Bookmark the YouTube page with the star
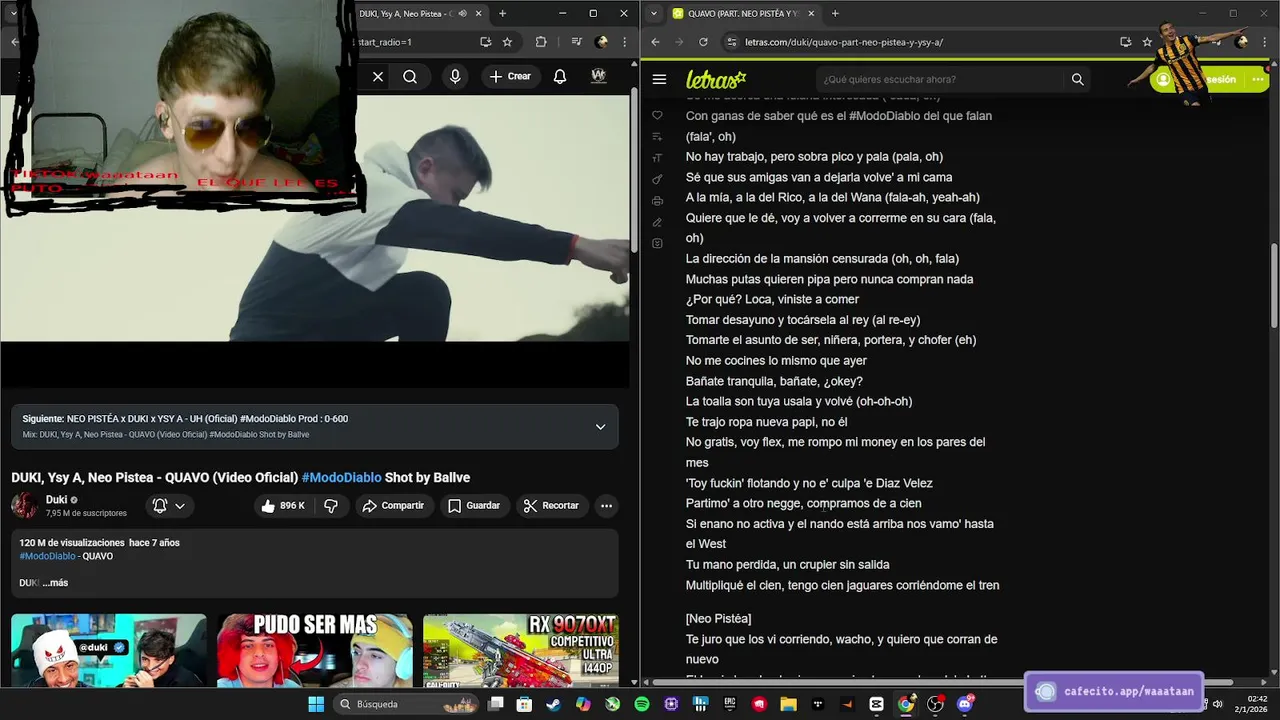Viewport: 1280px width, 720px height. tap(507, 42)
